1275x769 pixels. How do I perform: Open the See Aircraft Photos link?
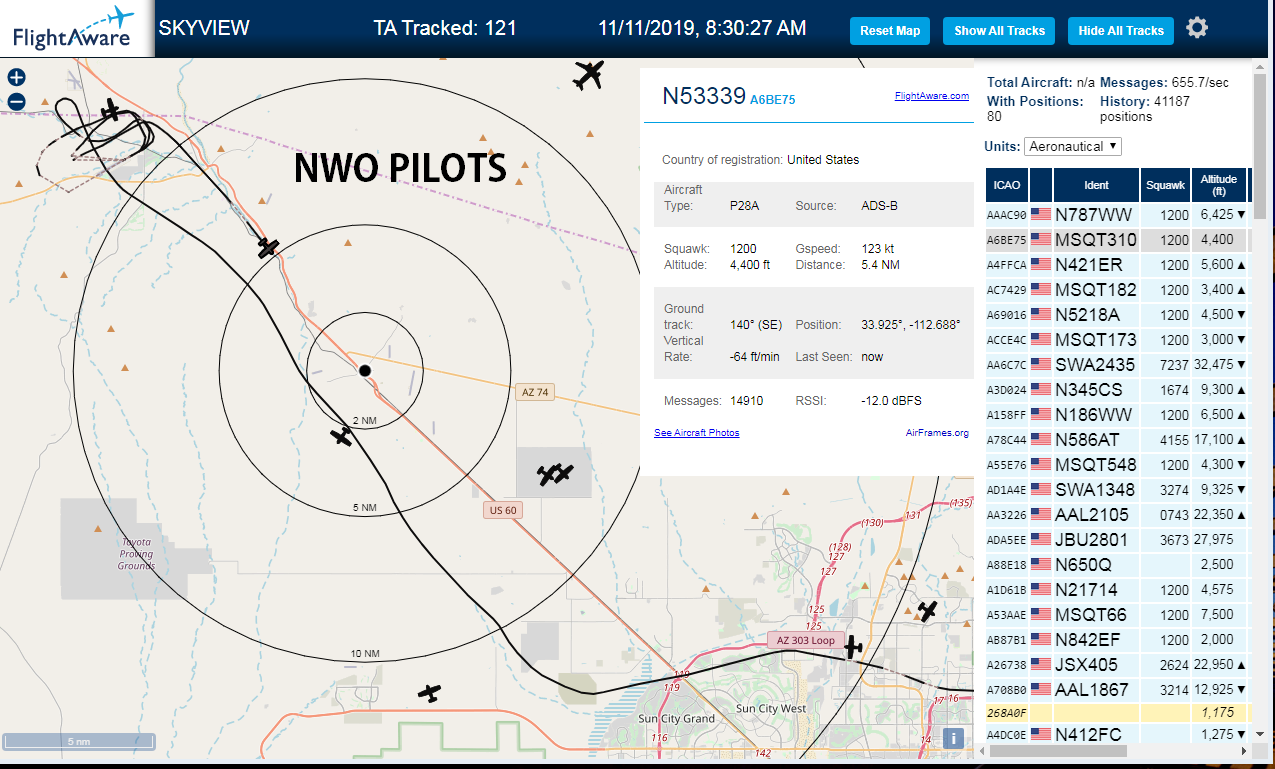coord(697,433)
